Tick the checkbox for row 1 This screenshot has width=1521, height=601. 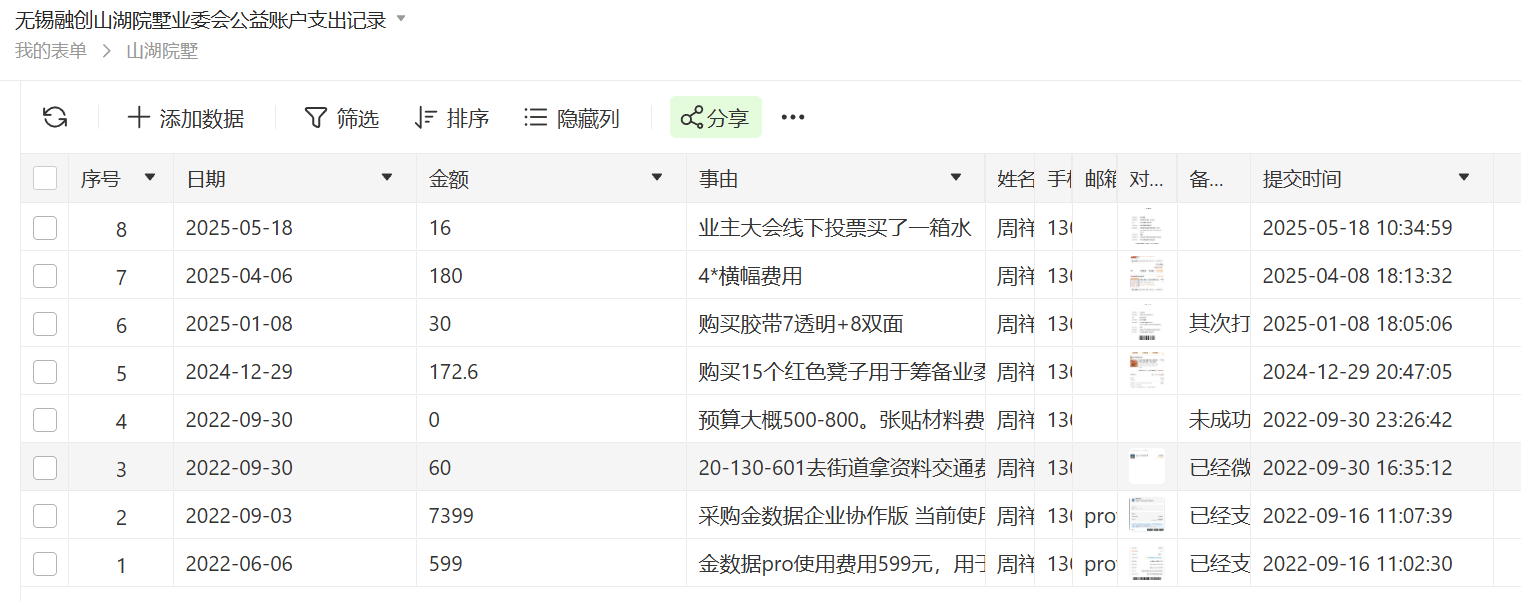click(45, 564)
